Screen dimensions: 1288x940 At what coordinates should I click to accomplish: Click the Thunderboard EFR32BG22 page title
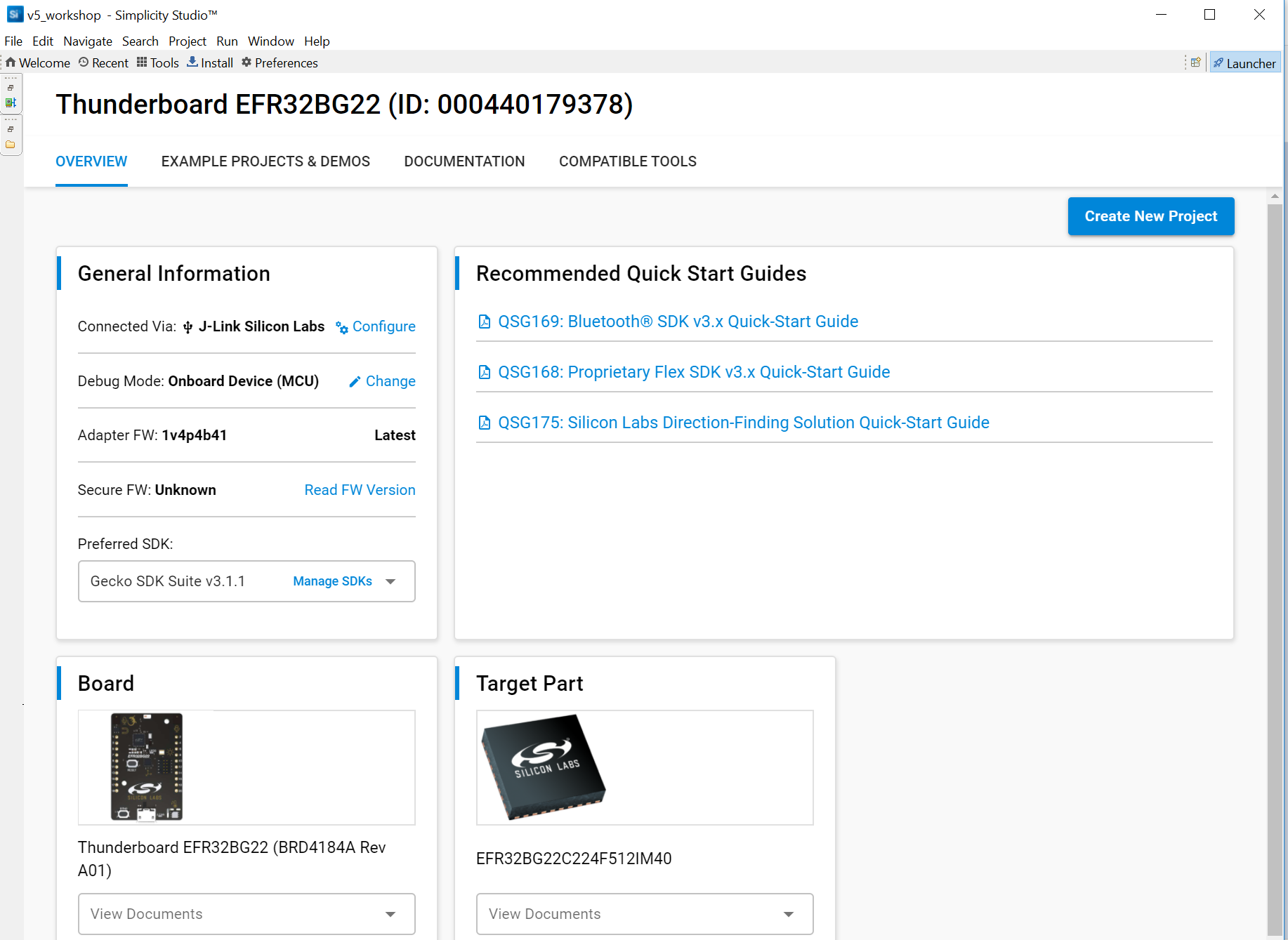[344, 105]
